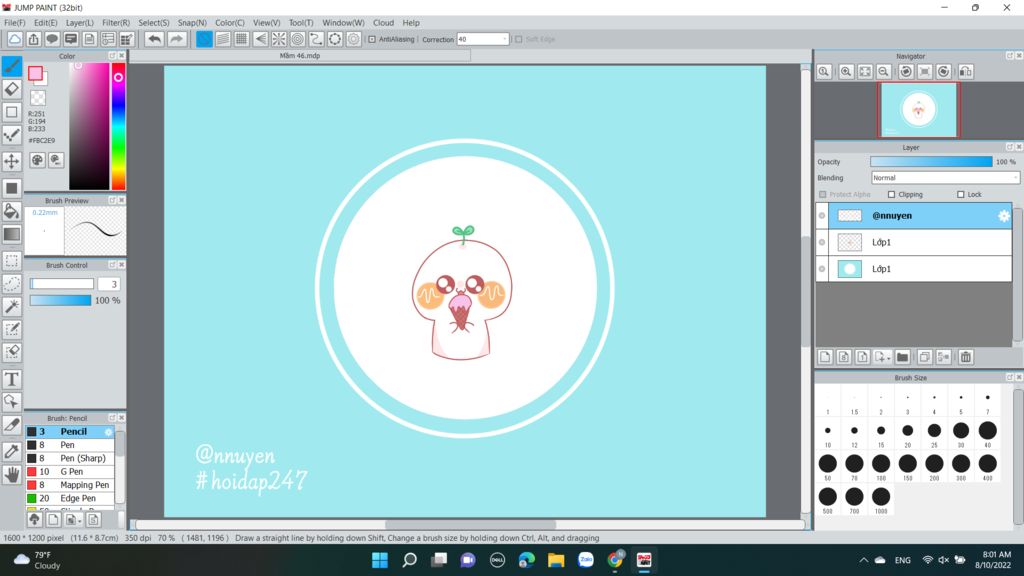Click the Navigator canvas thumbnail
This screenshot has width=1024, height=576.
coord(919,109)
